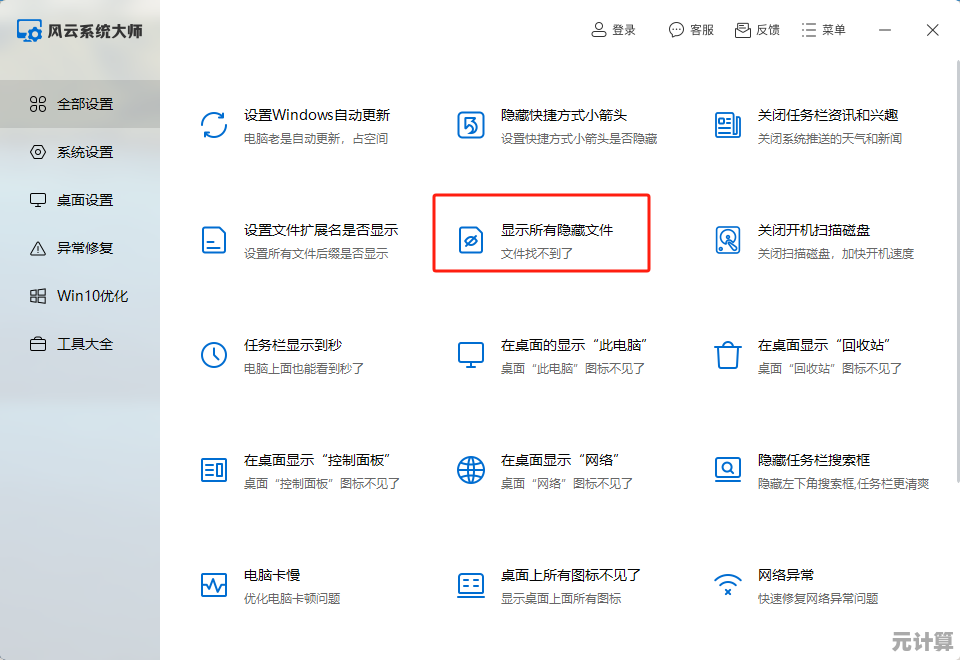
Task: Click the show hidden files eye icon
Action: click(x=470, y=240)
